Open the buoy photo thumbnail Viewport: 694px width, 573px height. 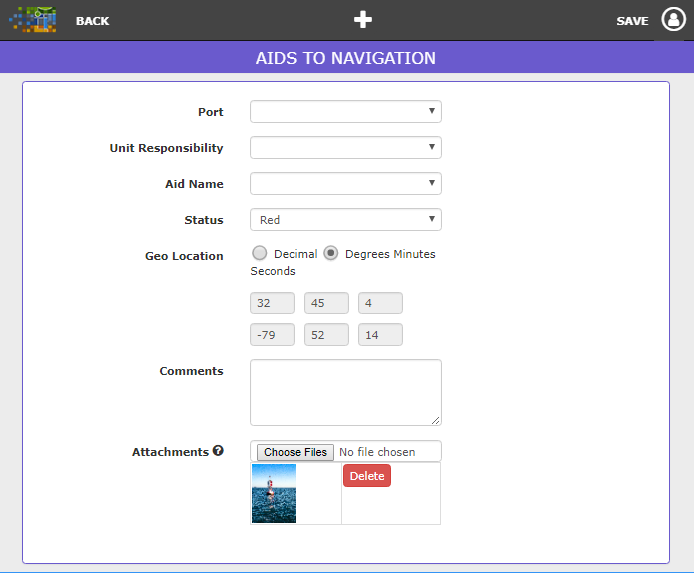point(274,493)
